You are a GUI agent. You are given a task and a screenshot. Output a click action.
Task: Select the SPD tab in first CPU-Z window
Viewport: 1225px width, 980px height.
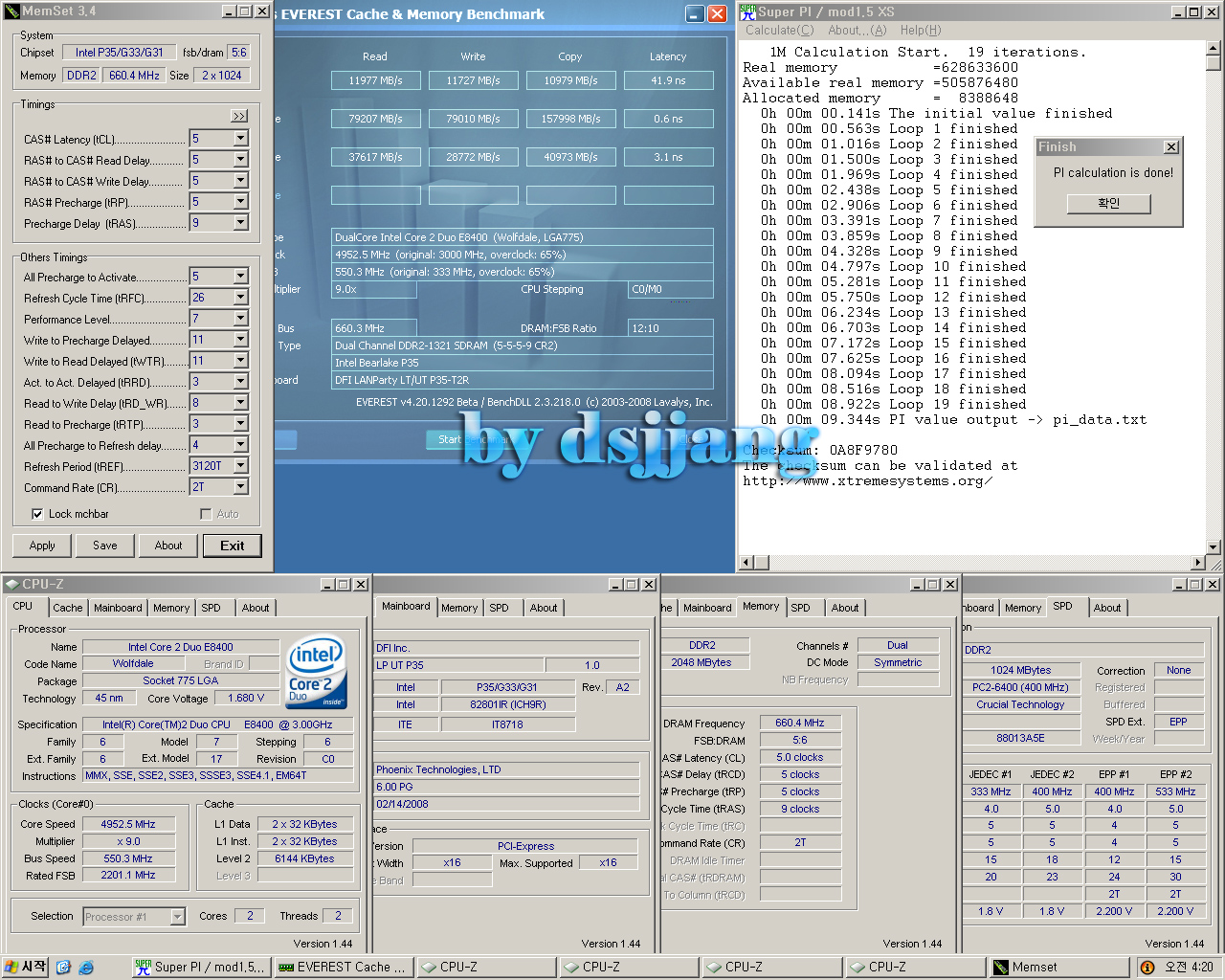pos(211,608)
